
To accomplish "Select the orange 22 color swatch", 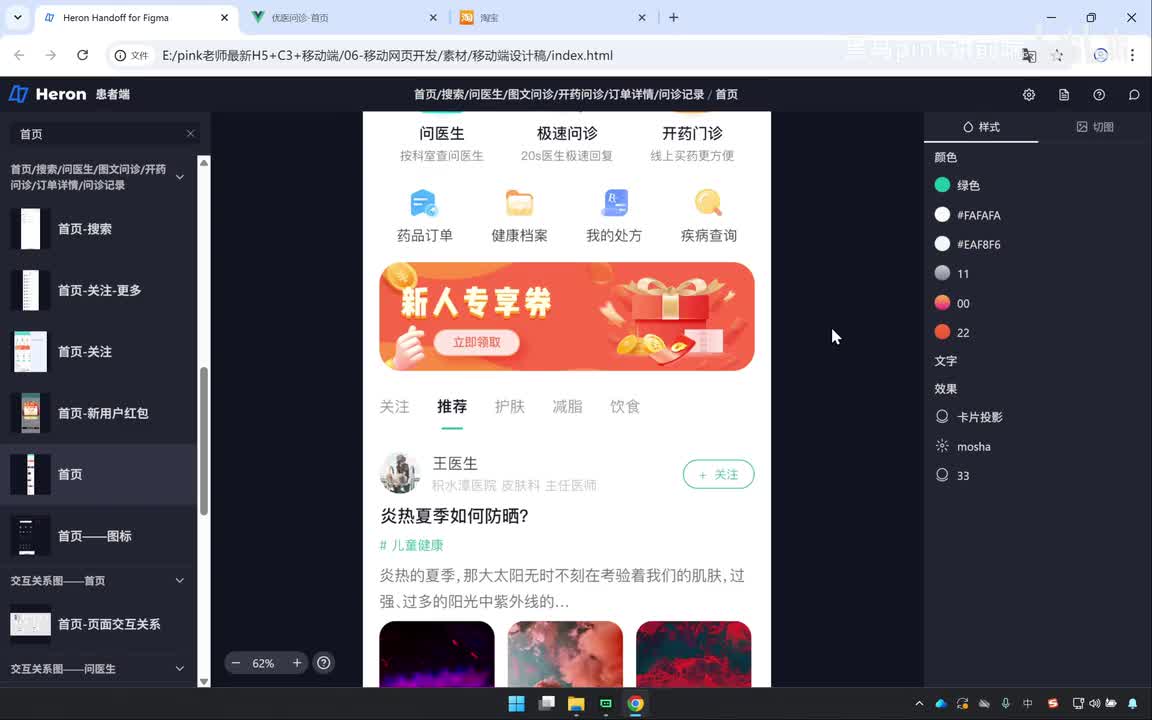I will point(942,332).
